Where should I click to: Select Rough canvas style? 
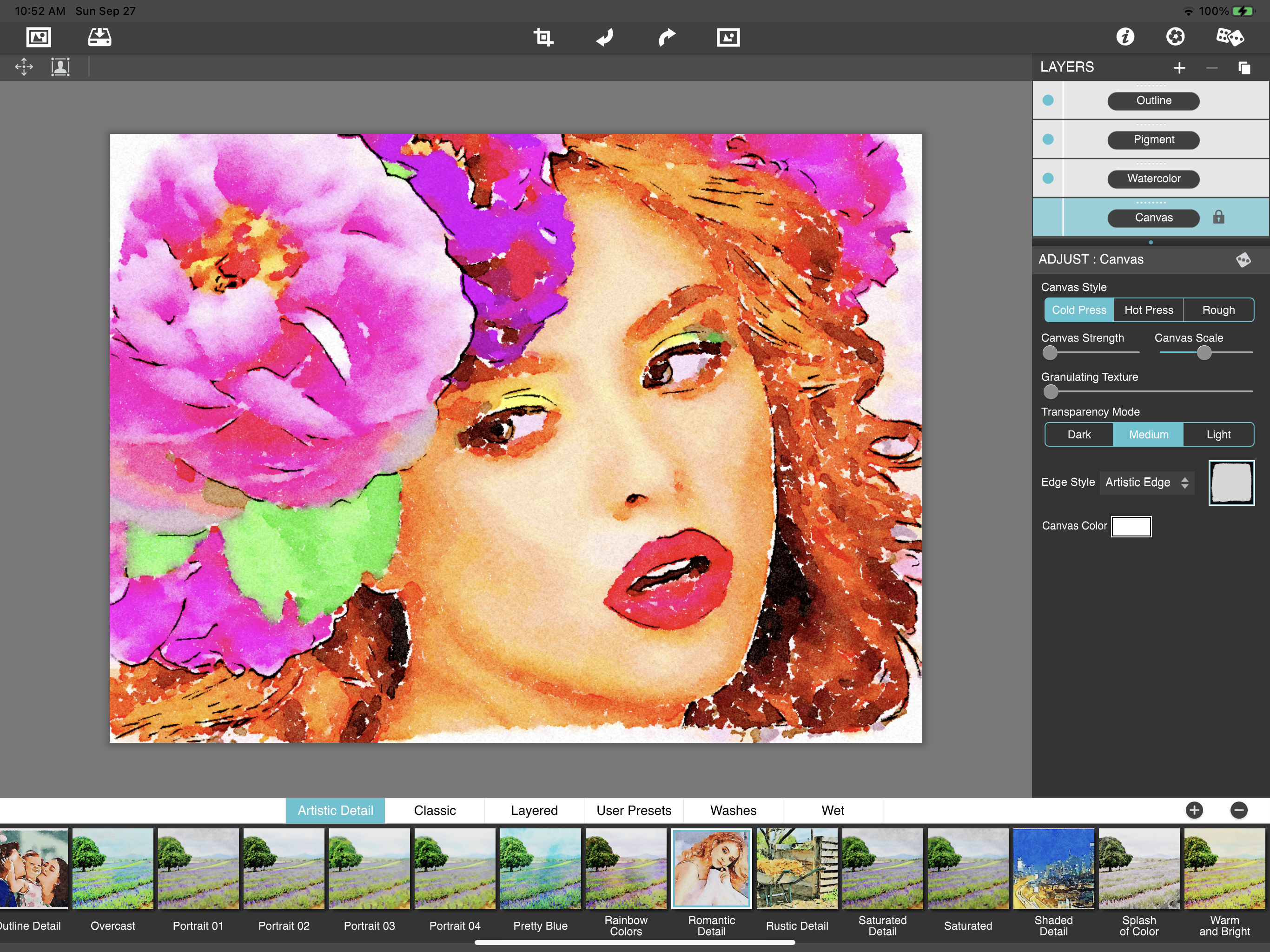pos(1218,310)
